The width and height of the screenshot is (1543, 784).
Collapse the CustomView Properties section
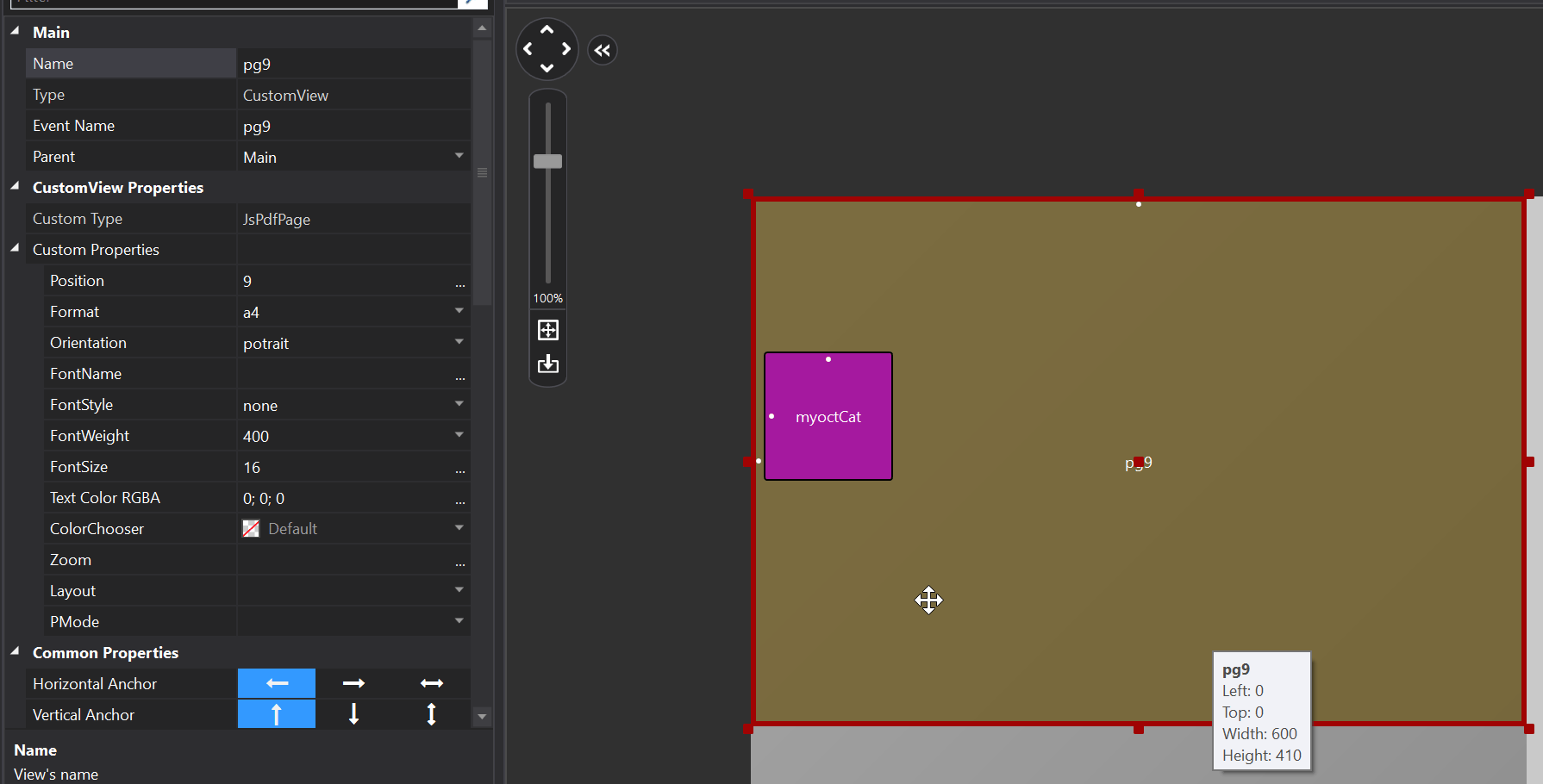[15, 186]
